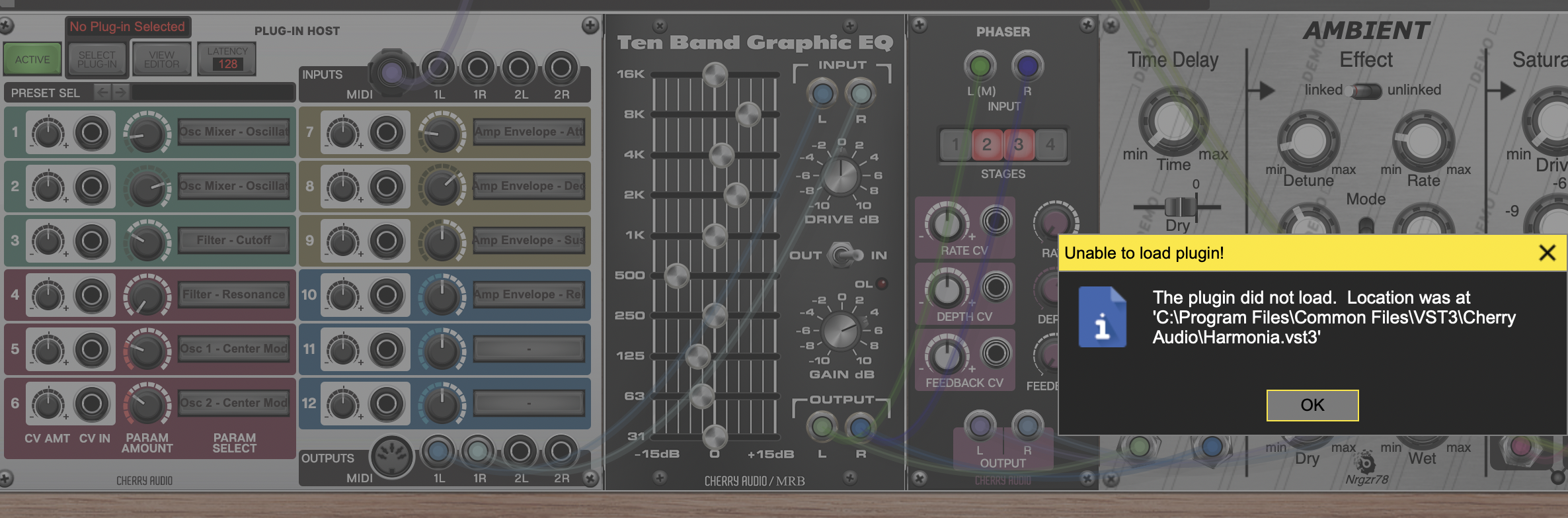Click the Time Delay Time knob

pyautogui.click(x=1173, y=121)
